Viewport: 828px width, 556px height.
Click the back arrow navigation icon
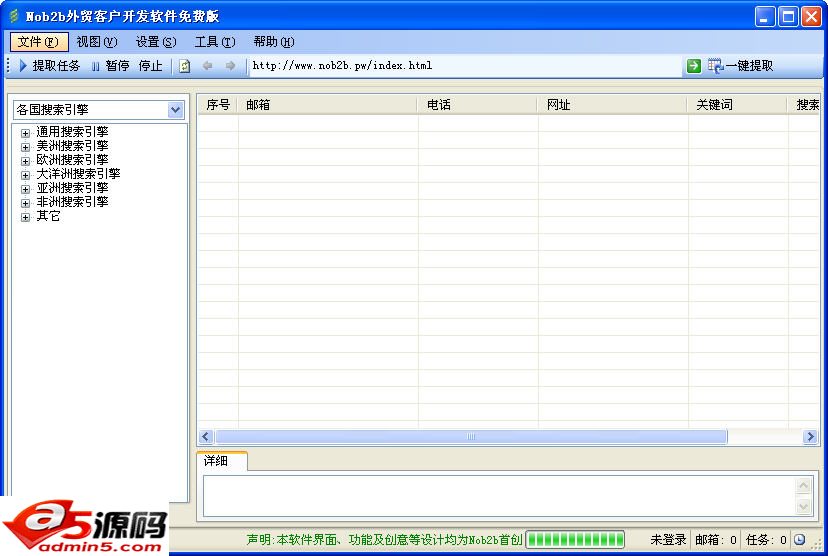(208, 65)
